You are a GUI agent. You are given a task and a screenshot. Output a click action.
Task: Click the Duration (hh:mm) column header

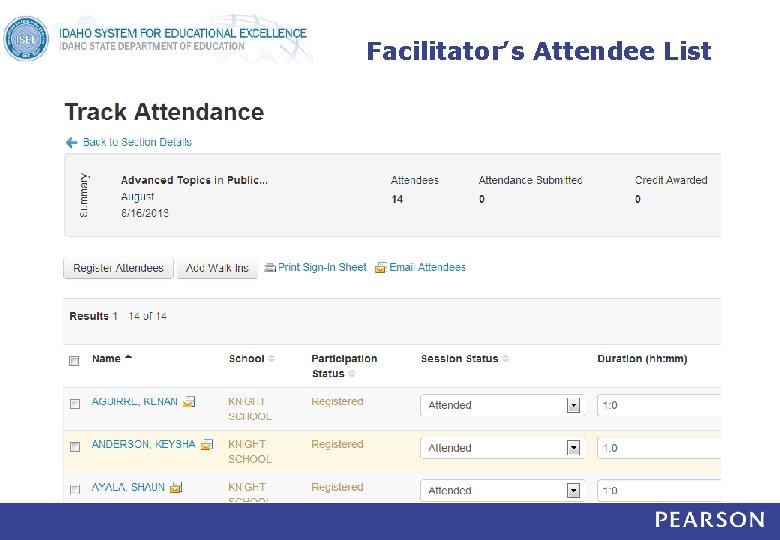pos(642,359)
